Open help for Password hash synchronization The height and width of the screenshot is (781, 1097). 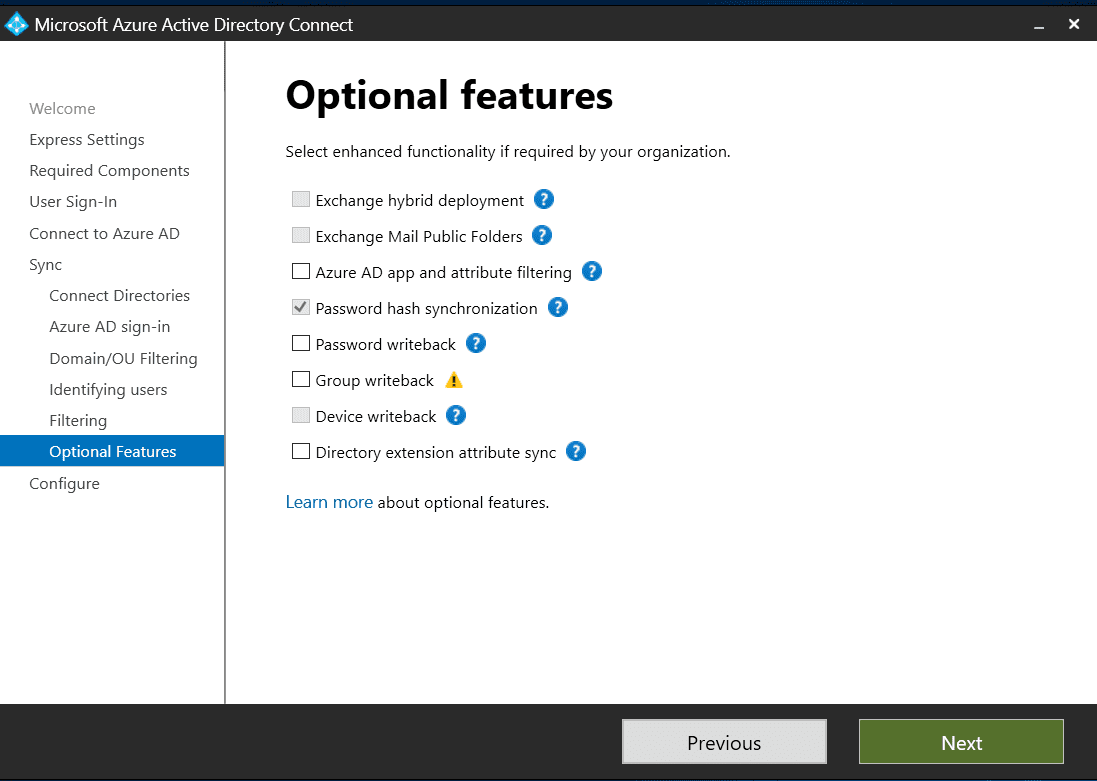click(x=558, y=307)
